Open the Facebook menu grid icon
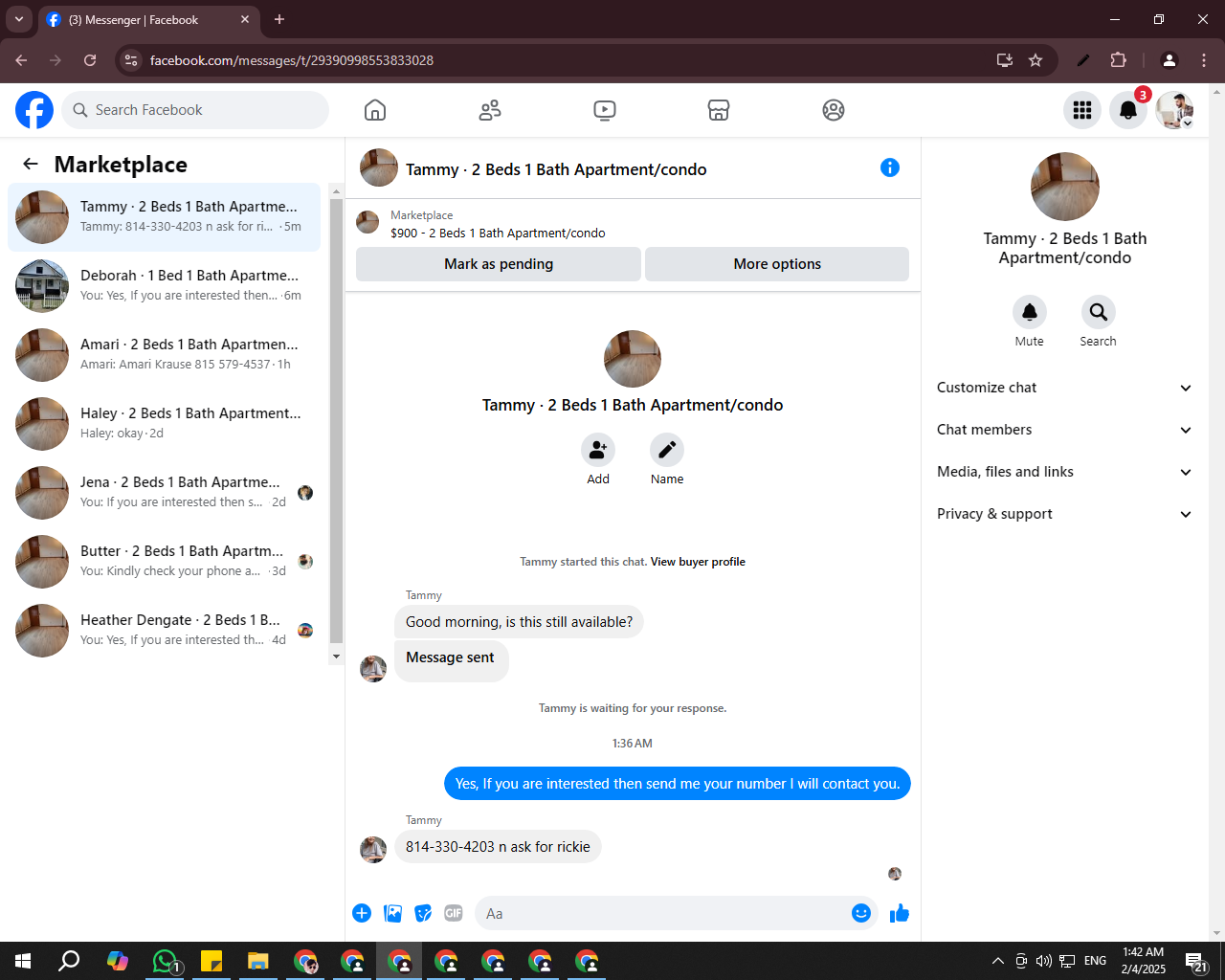 1082,110
